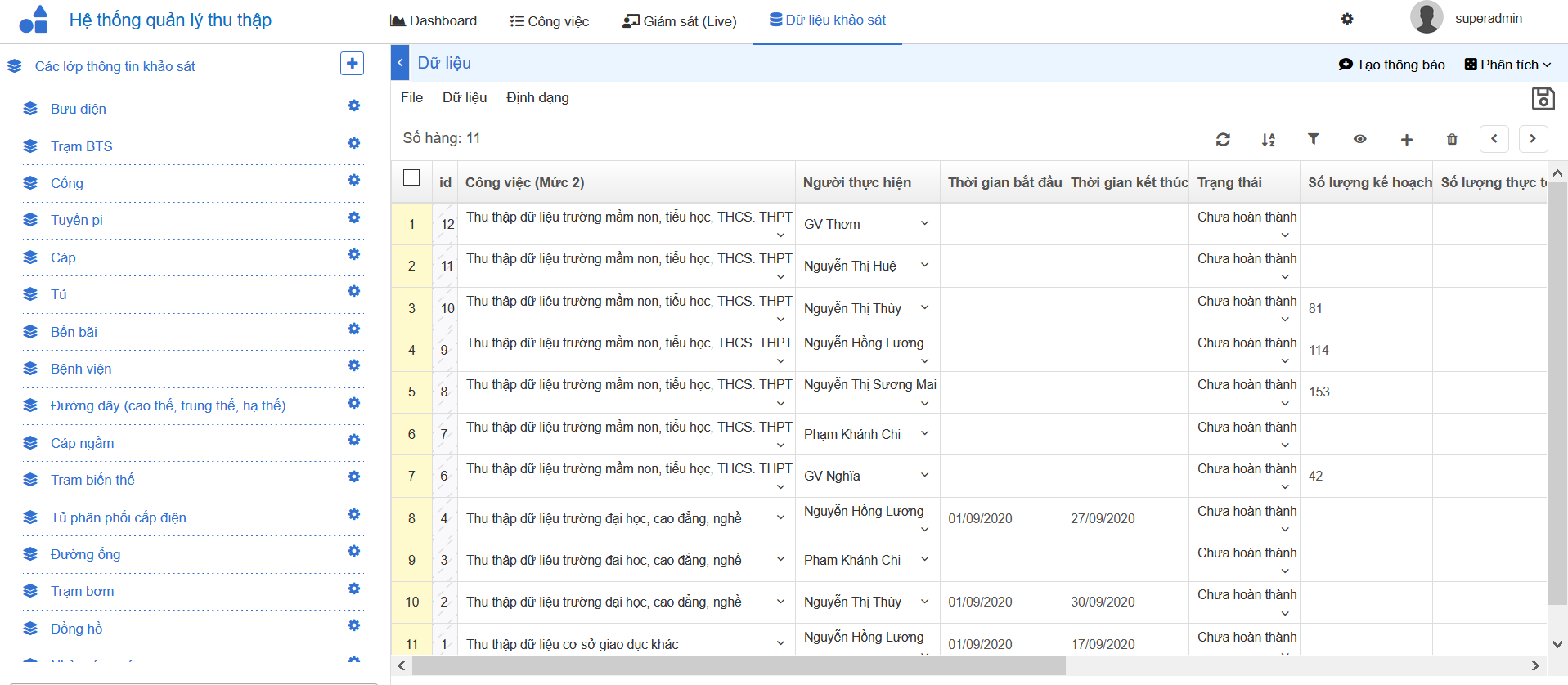Click the horizontal scrollbar of the table
Viewport: 1568px width, 685px height.
(738, 666)
